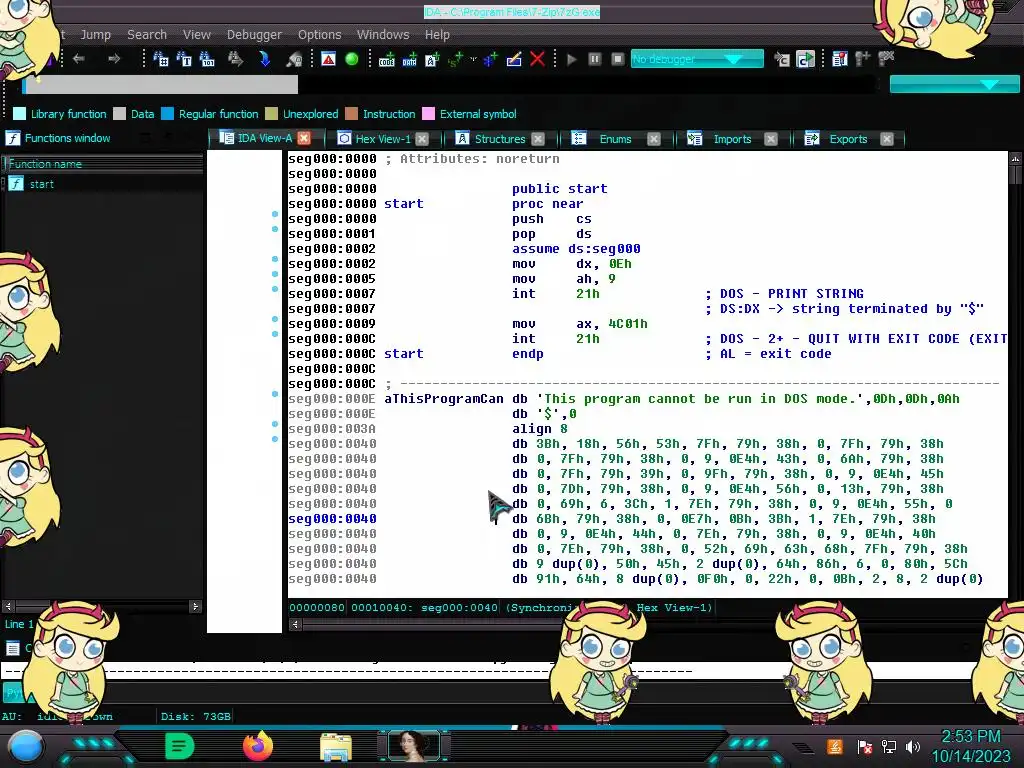Launch Firefox from the taskbar
1024x768 pixels.
pyautogui.click(x=257, y=746)
